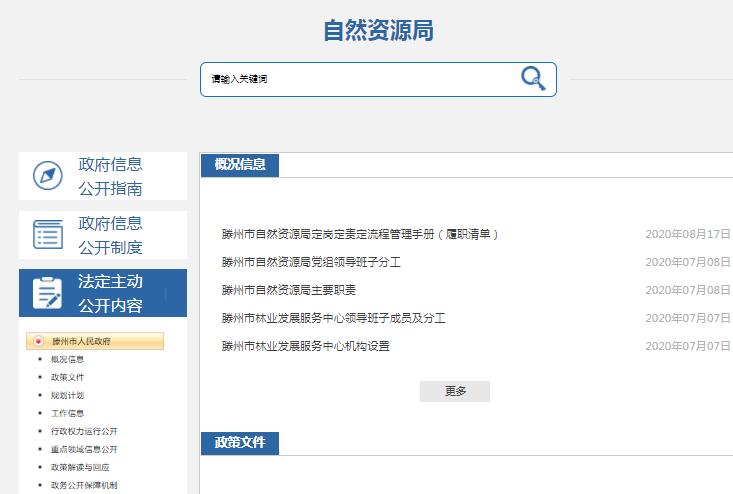Type in the 请输入关键词 search field

pos(355,79)
